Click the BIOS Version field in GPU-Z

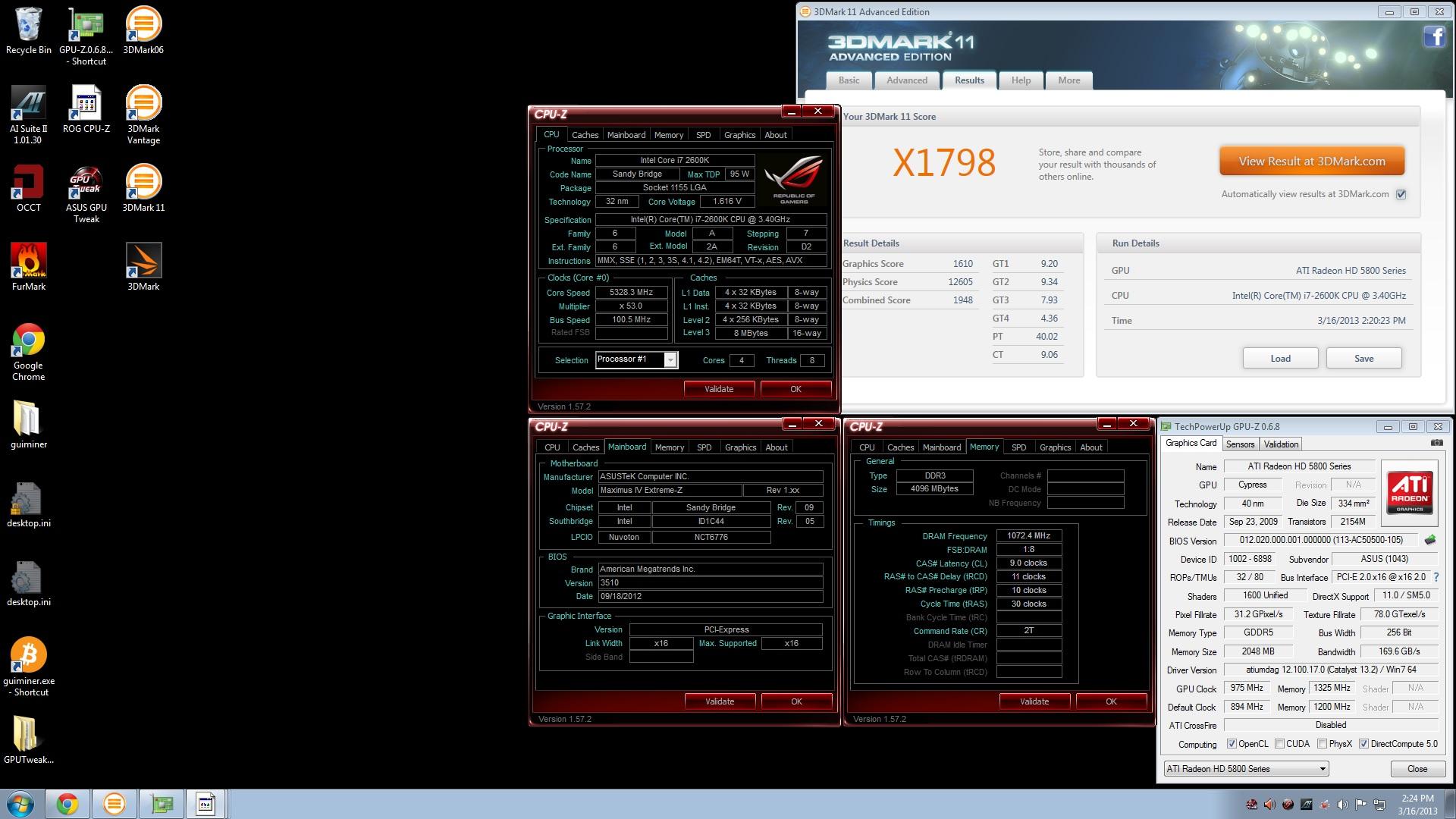[1321, 540]
